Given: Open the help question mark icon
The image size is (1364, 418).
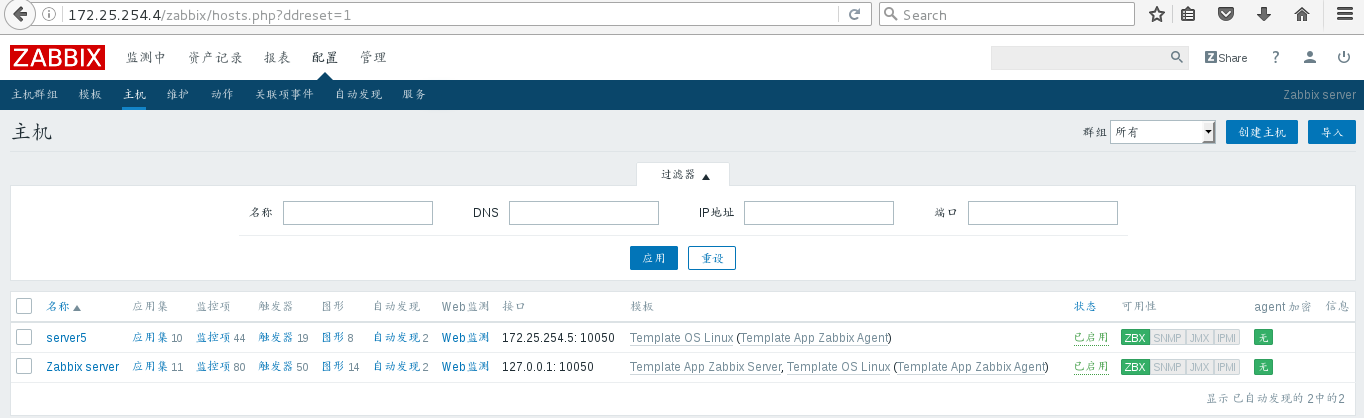Looking at the screenshot, I should pyautogui.click(x=1276, y=58).
